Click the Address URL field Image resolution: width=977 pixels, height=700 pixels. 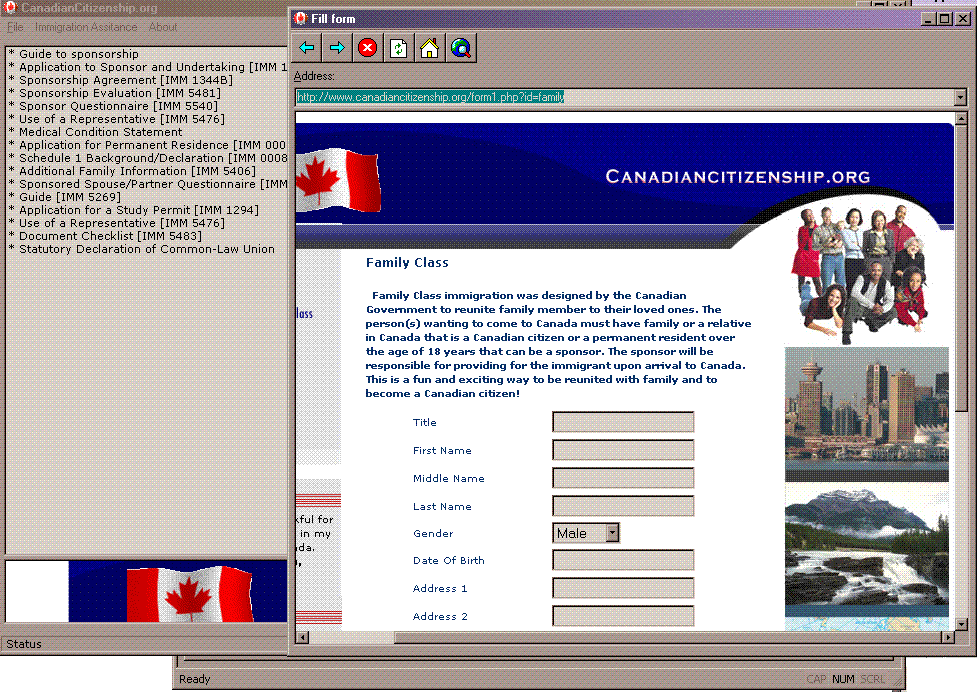[x=624, y=97]
